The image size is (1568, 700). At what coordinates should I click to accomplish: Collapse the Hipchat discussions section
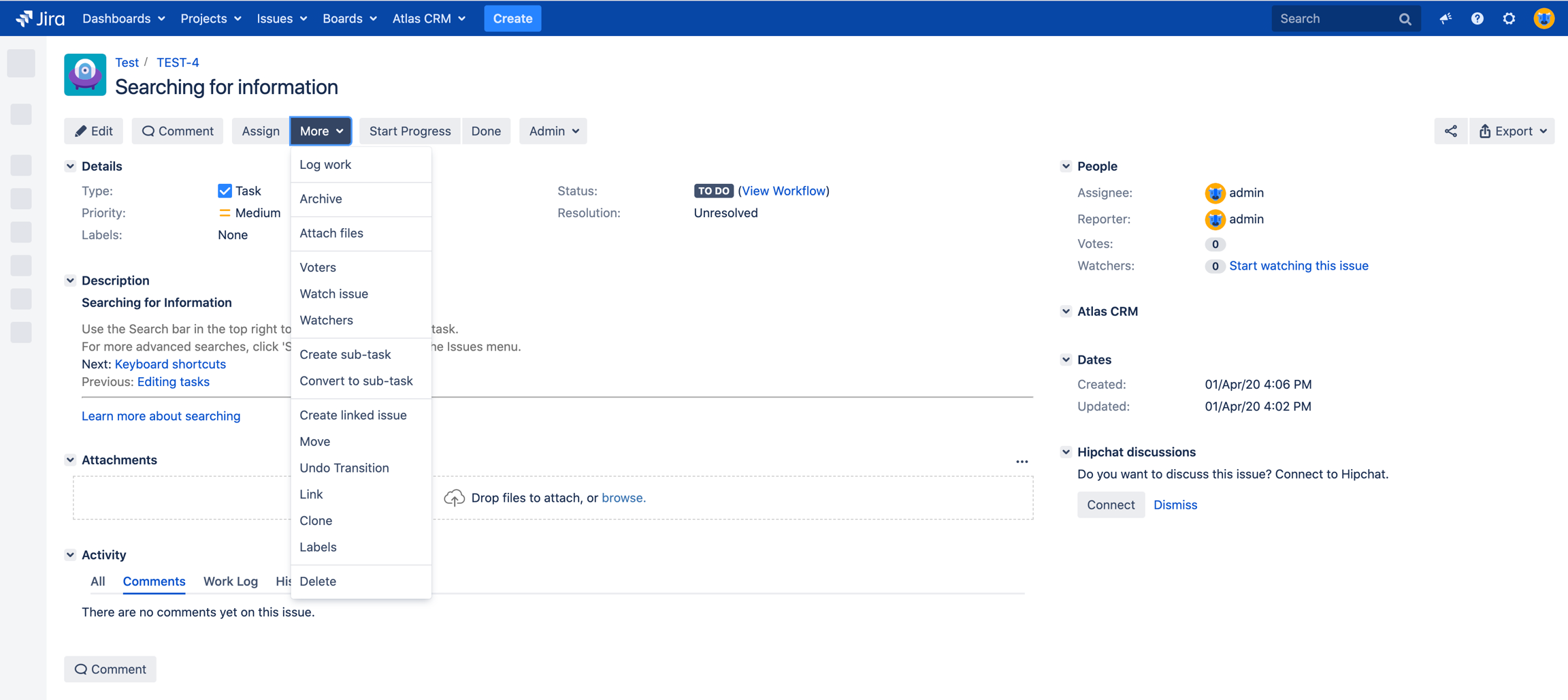click(1066, 452)
